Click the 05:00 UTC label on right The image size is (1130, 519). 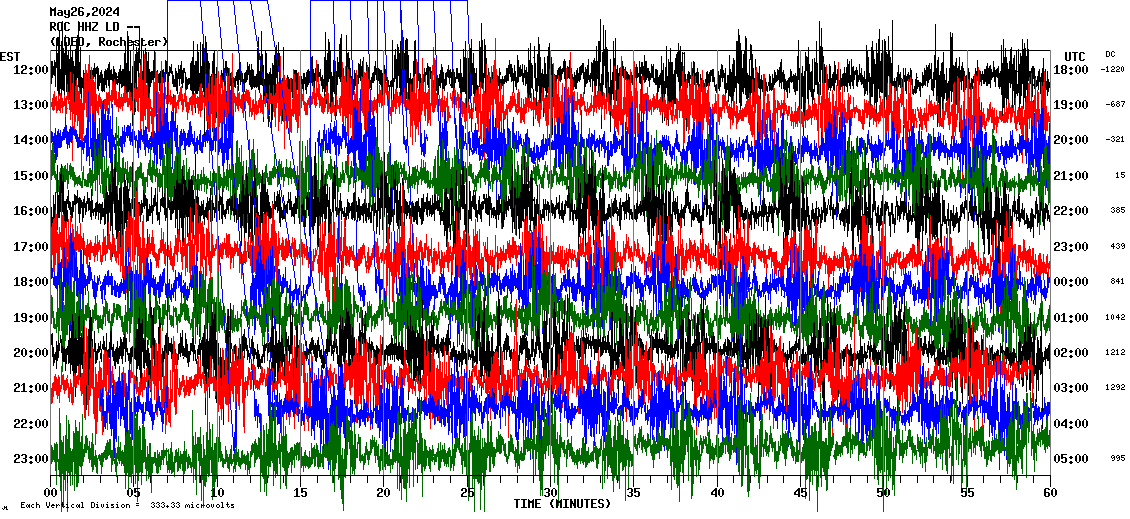pos(1072,459)
